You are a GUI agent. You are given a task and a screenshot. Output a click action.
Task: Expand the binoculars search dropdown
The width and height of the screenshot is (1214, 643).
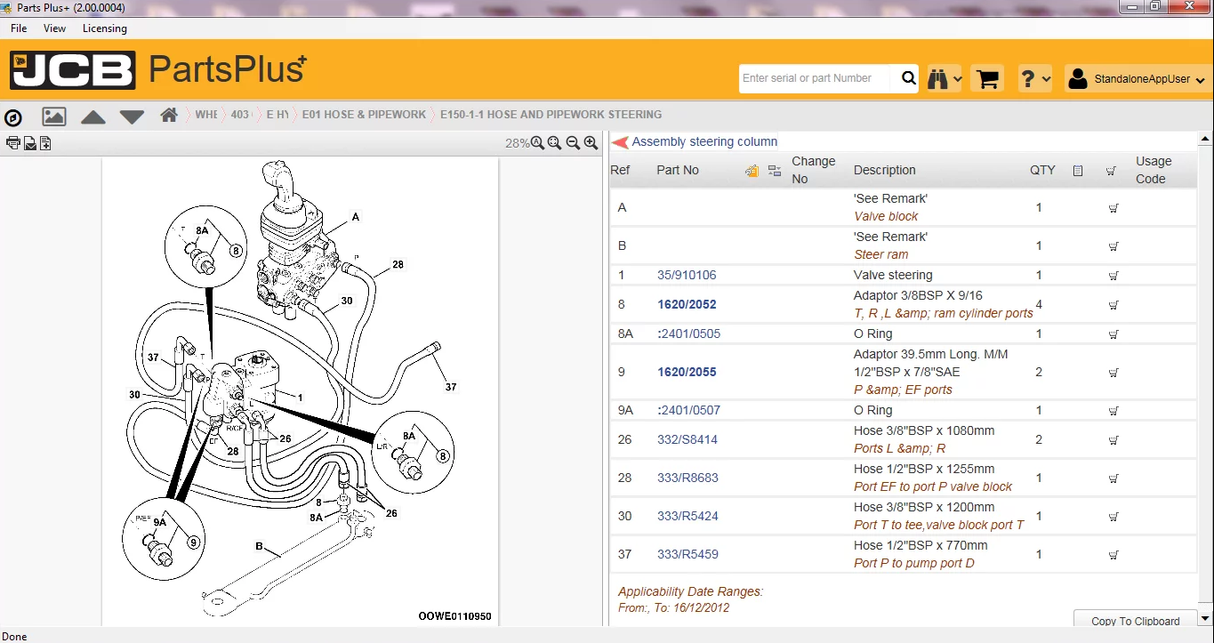[944, 78]
